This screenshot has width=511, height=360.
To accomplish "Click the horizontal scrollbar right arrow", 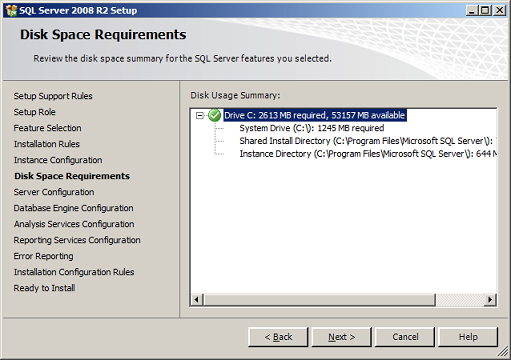I will 490,299.
